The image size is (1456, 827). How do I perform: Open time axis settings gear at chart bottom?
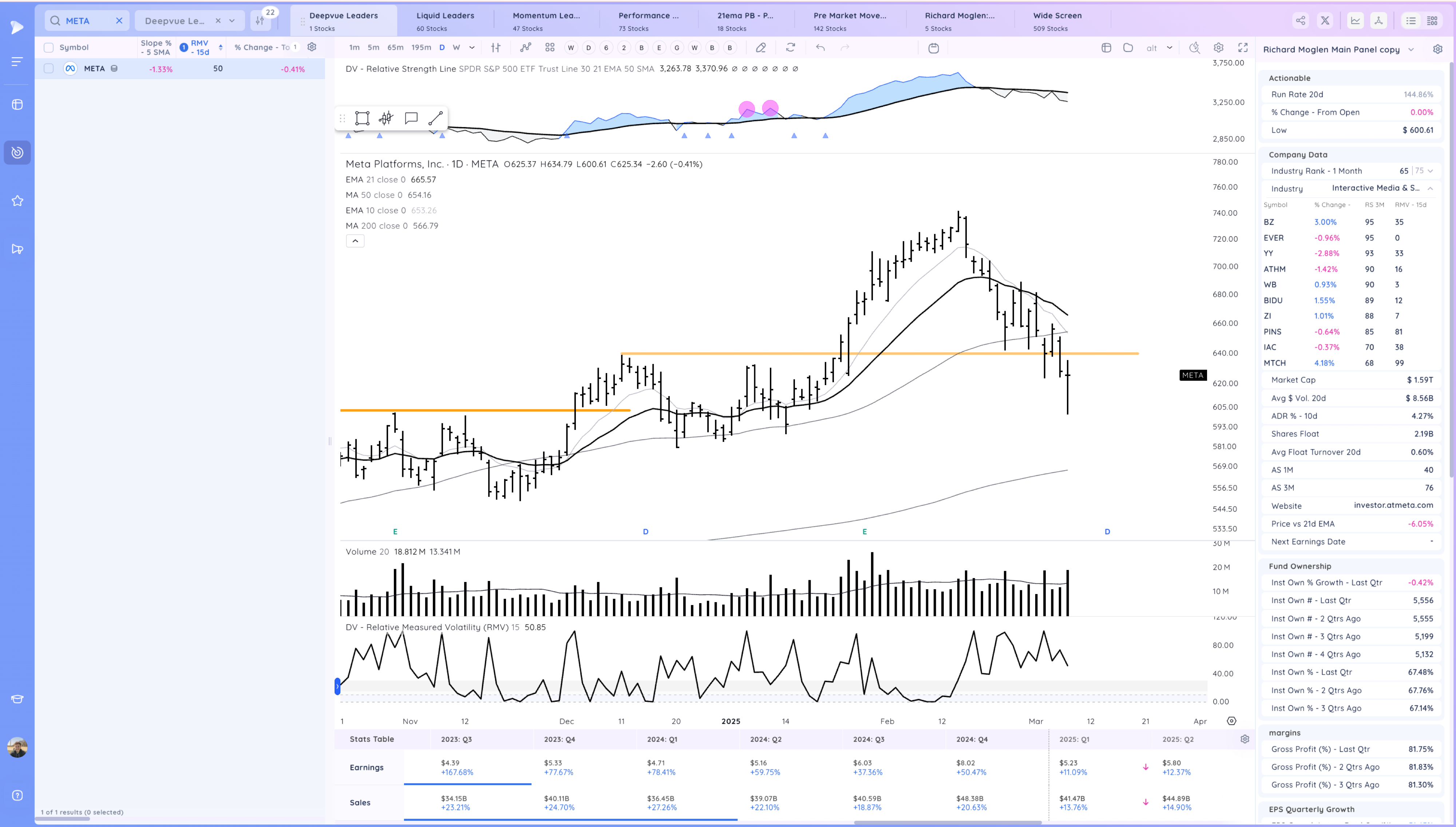click(x=1231, y=721)
